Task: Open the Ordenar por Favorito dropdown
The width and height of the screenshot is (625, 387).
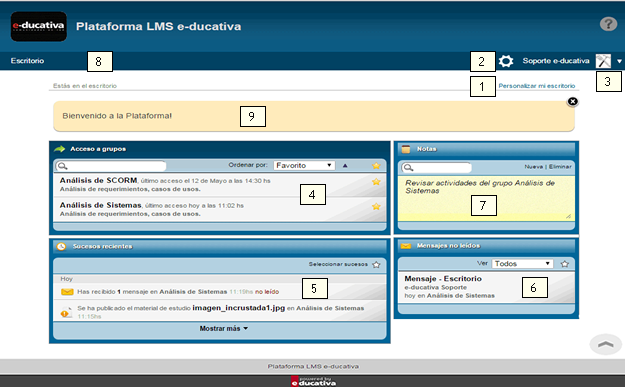Action: [x=304, y=165]
